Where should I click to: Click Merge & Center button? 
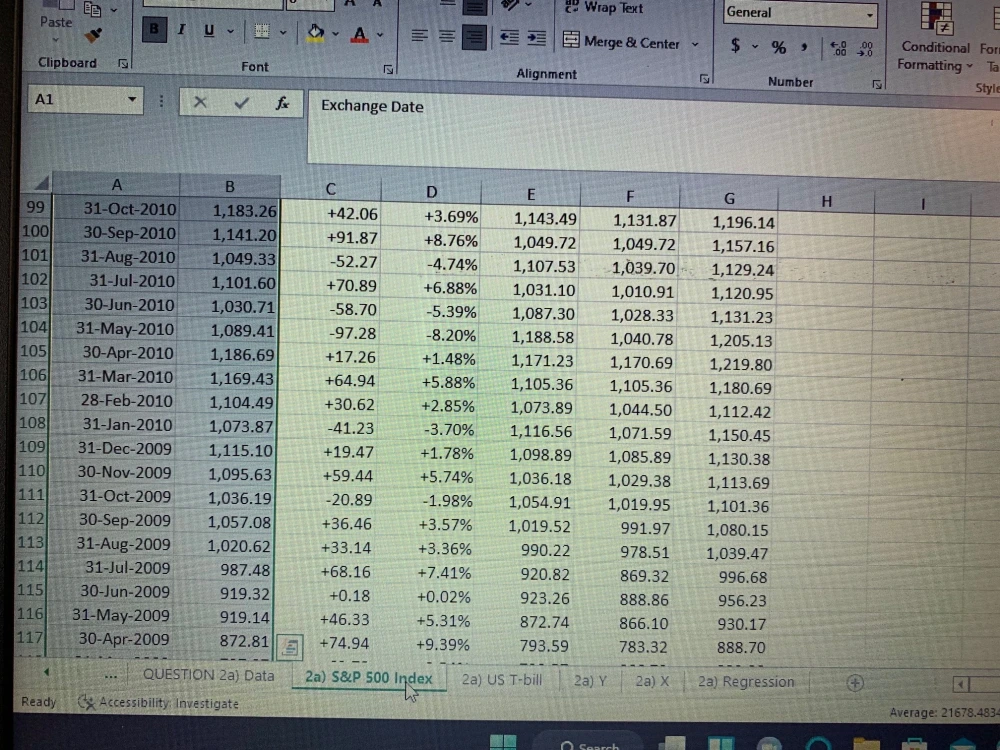coord(621,42)
